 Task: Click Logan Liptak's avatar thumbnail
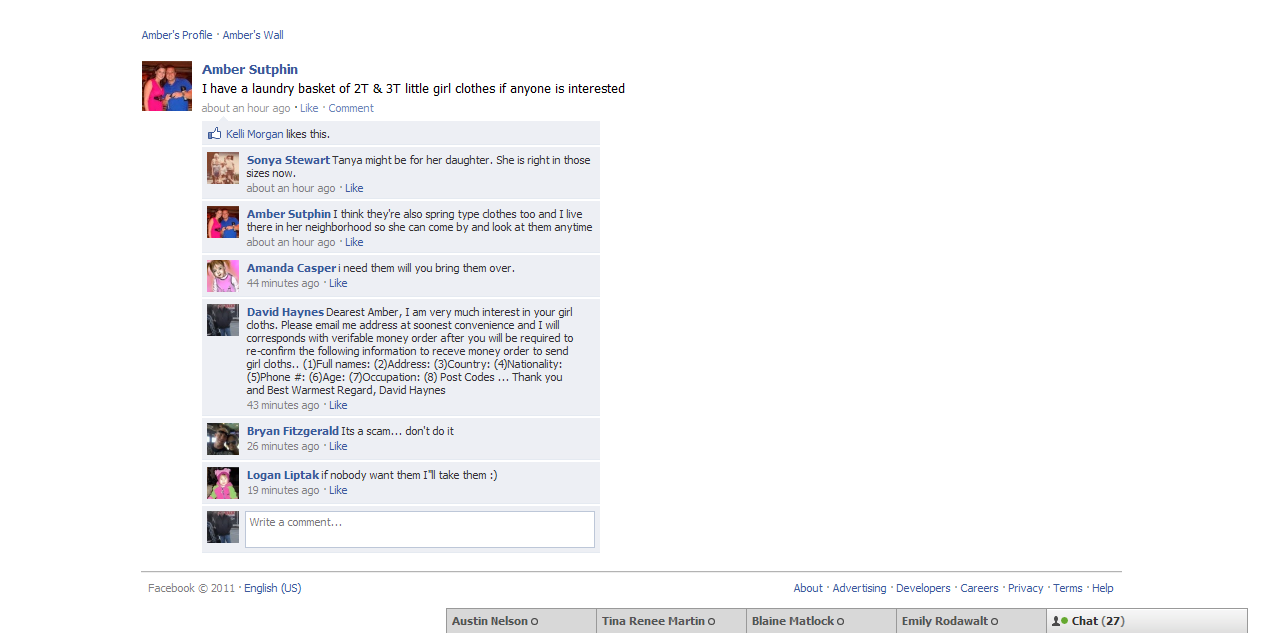[x=223, y=483]
